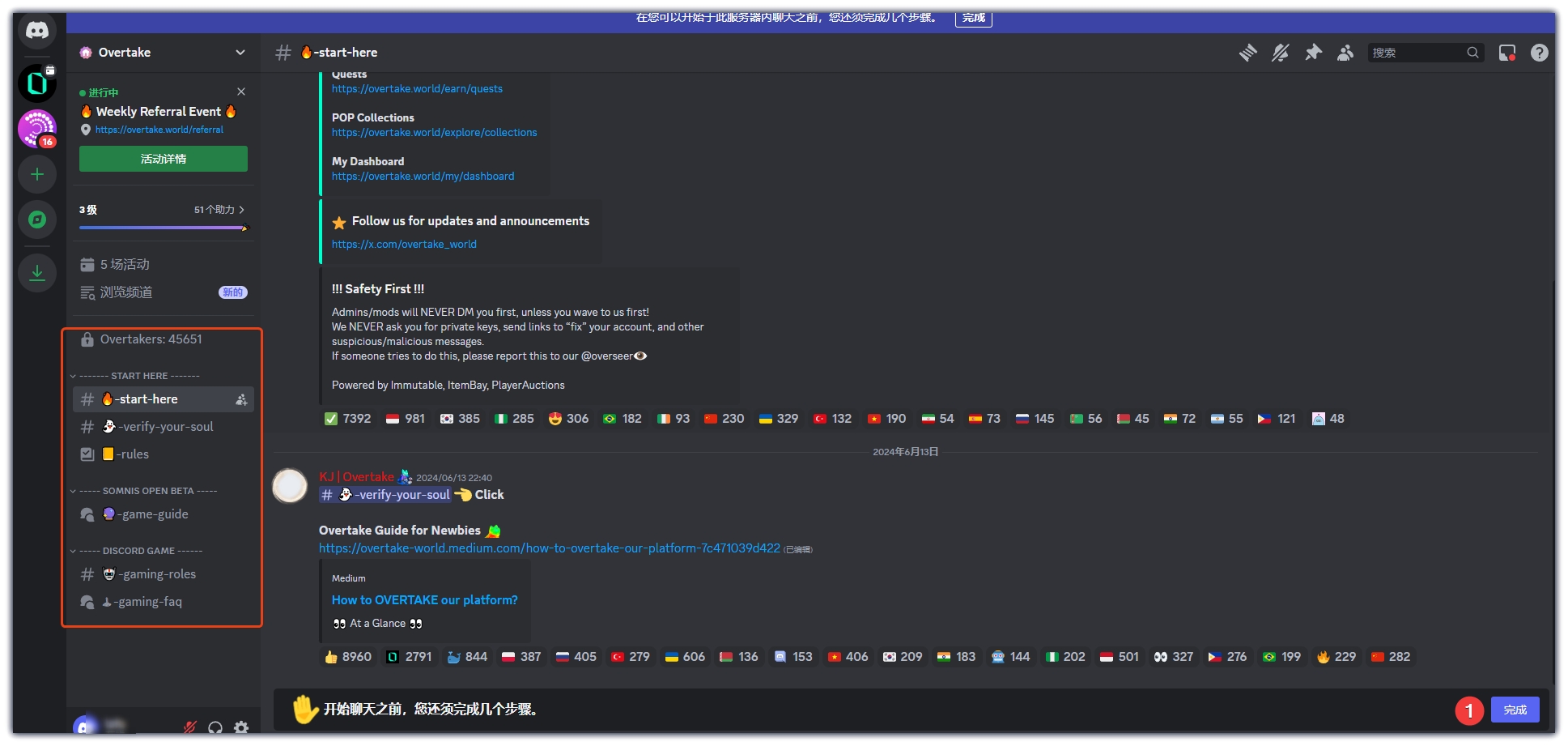
Task: Click the Add a Server plus icon
Action: [x=37, y=174]
